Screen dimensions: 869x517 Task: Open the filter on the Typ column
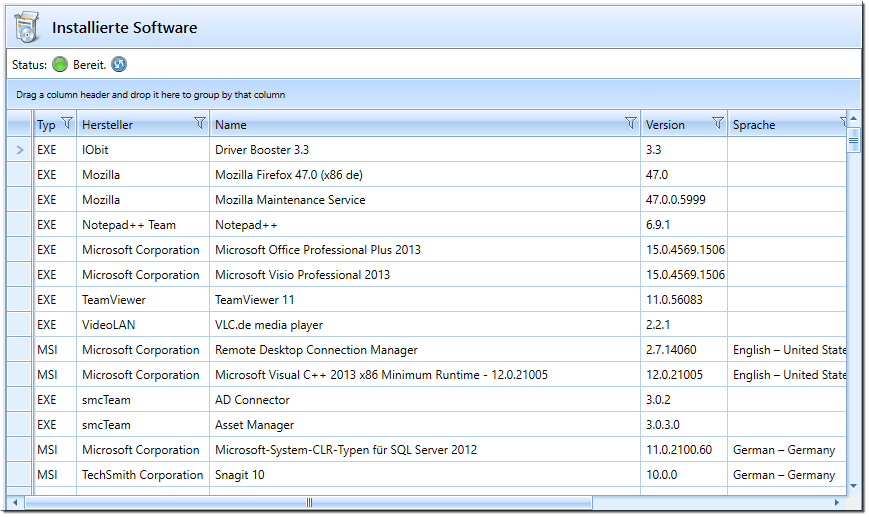(67, 123)
